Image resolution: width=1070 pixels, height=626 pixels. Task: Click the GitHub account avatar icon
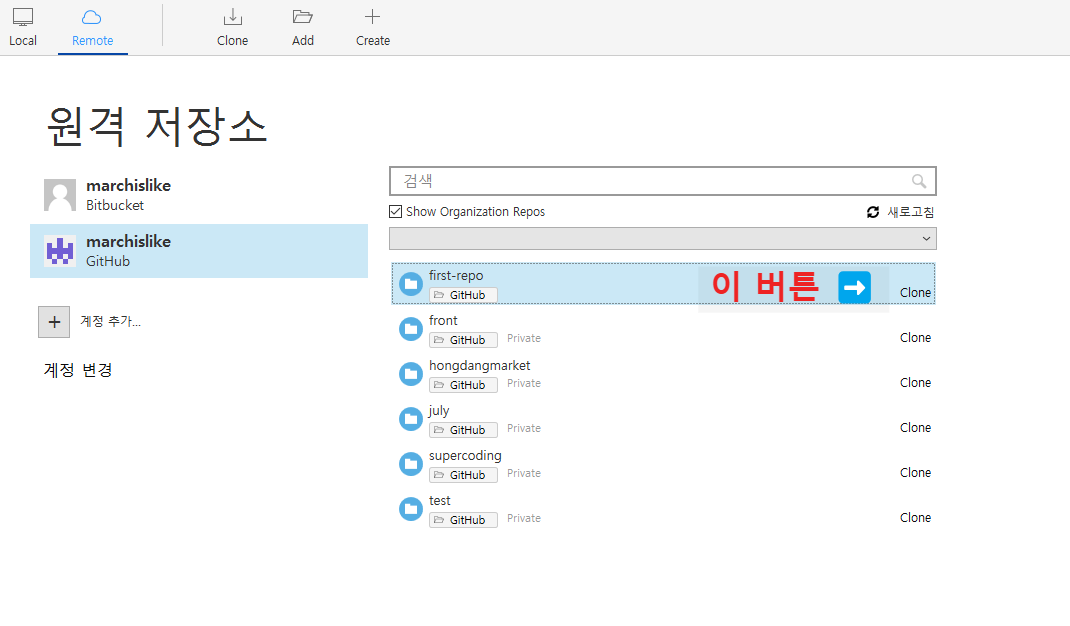tap(60, 251)
